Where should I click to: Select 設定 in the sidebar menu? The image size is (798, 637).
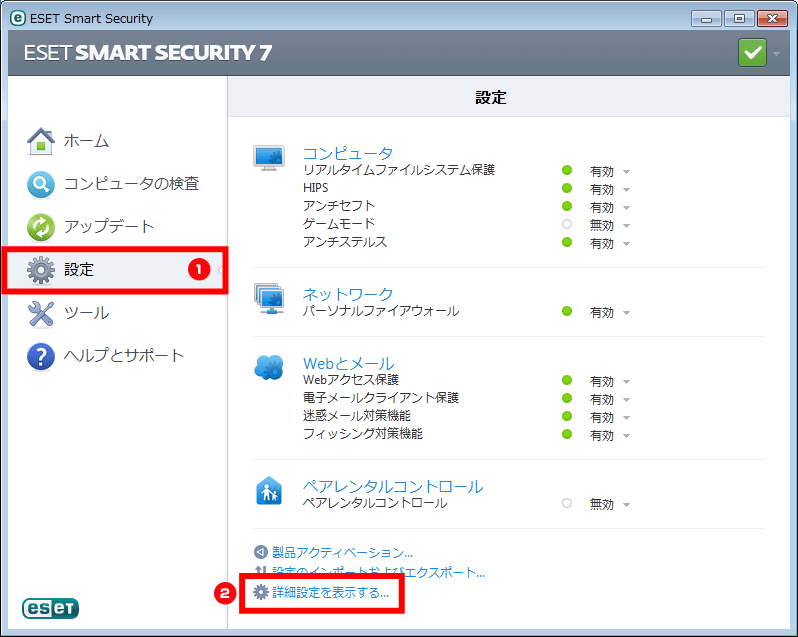point(80,270)
